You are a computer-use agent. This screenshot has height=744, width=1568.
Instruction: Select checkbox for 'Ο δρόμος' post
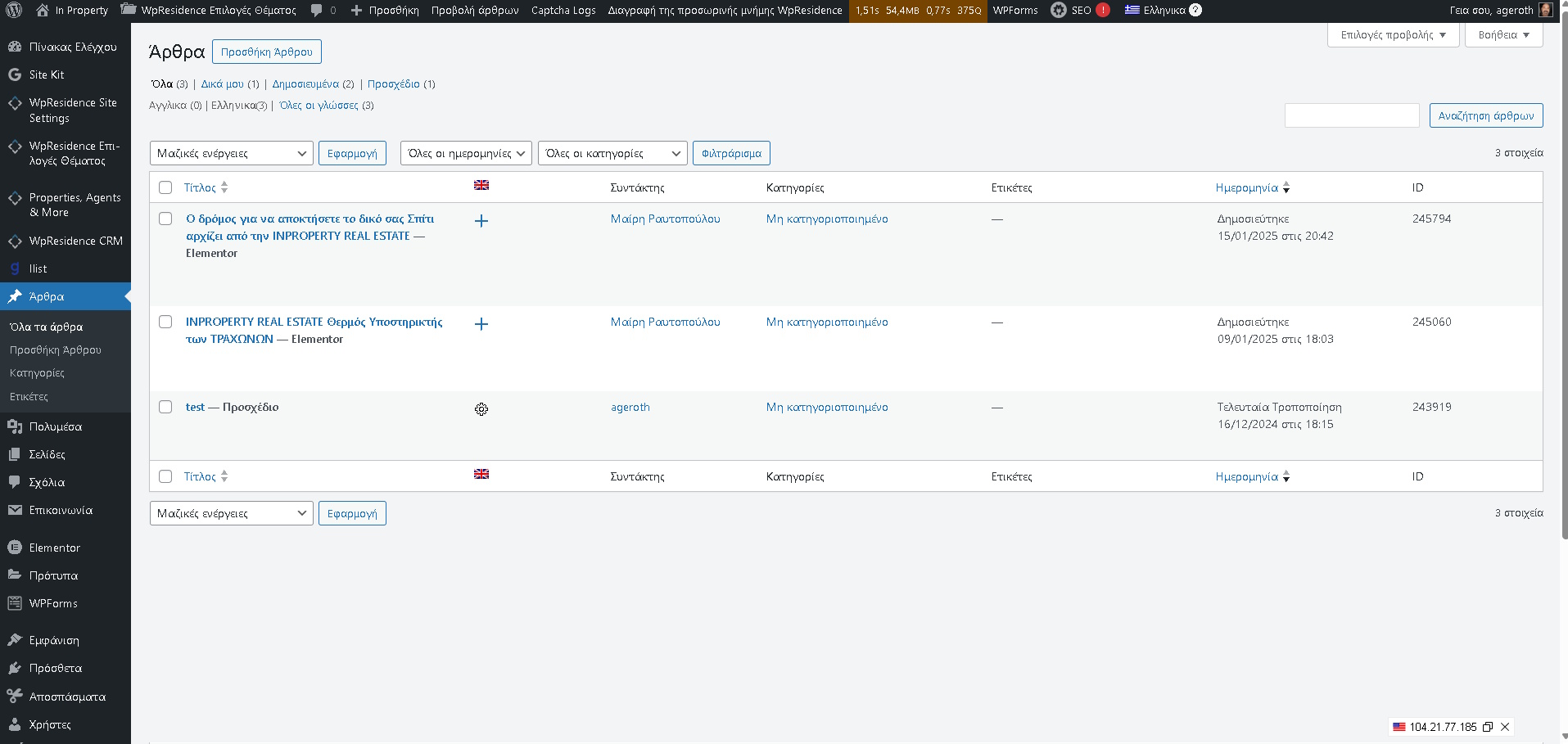[x=165, y=219]
